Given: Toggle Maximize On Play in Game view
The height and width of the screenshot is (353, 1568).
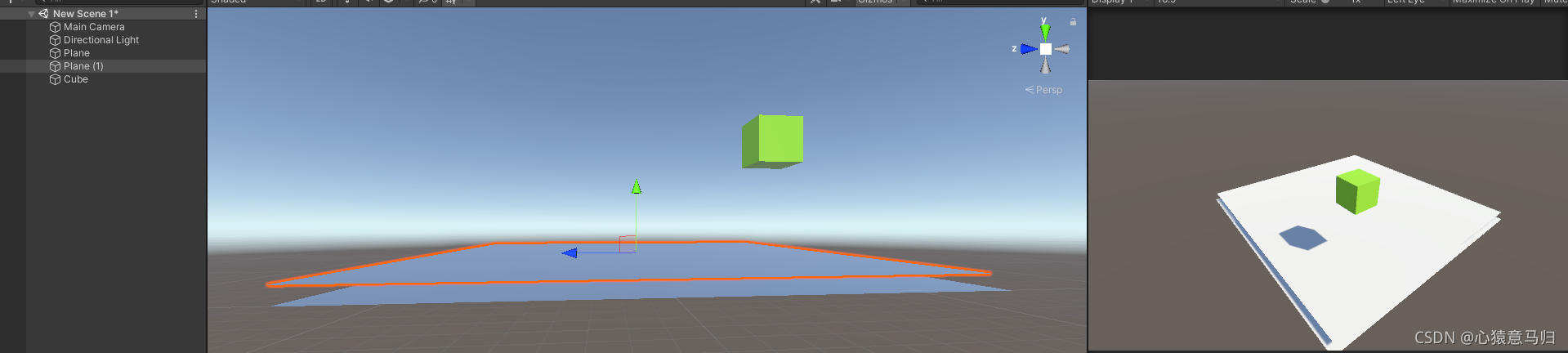Looking at the screenshot, I should (1494, 2).
